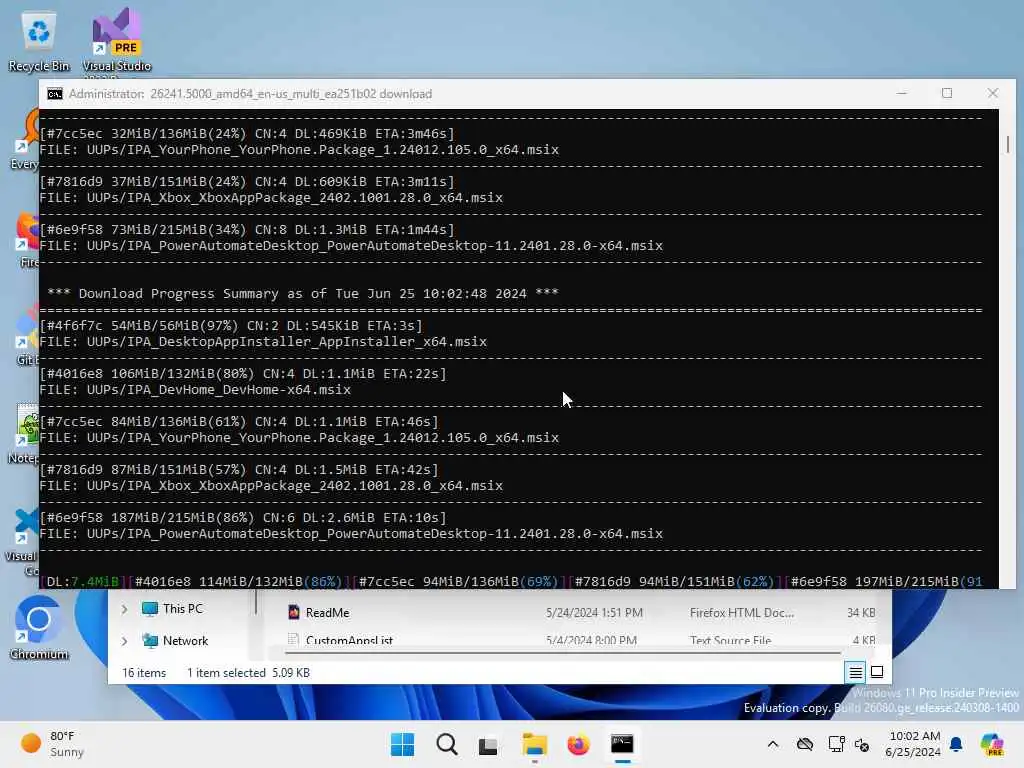This screenshot has height=768, width=1024.
Task: Open the weather widget showing 80°F Sunny
Action: coord(54,744)
